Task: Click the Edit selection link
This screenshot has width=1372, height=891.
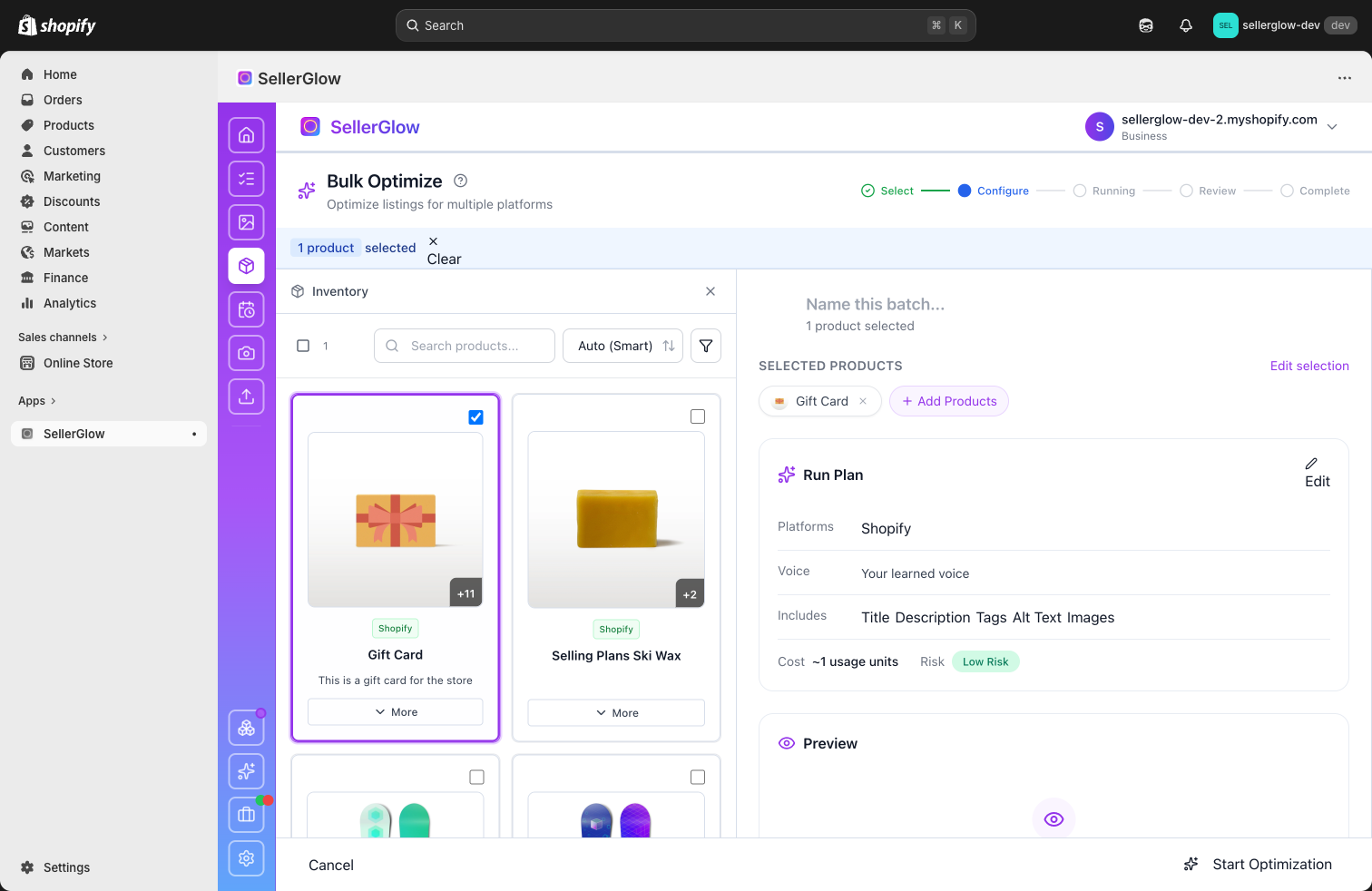Action: click(1308, 366)
